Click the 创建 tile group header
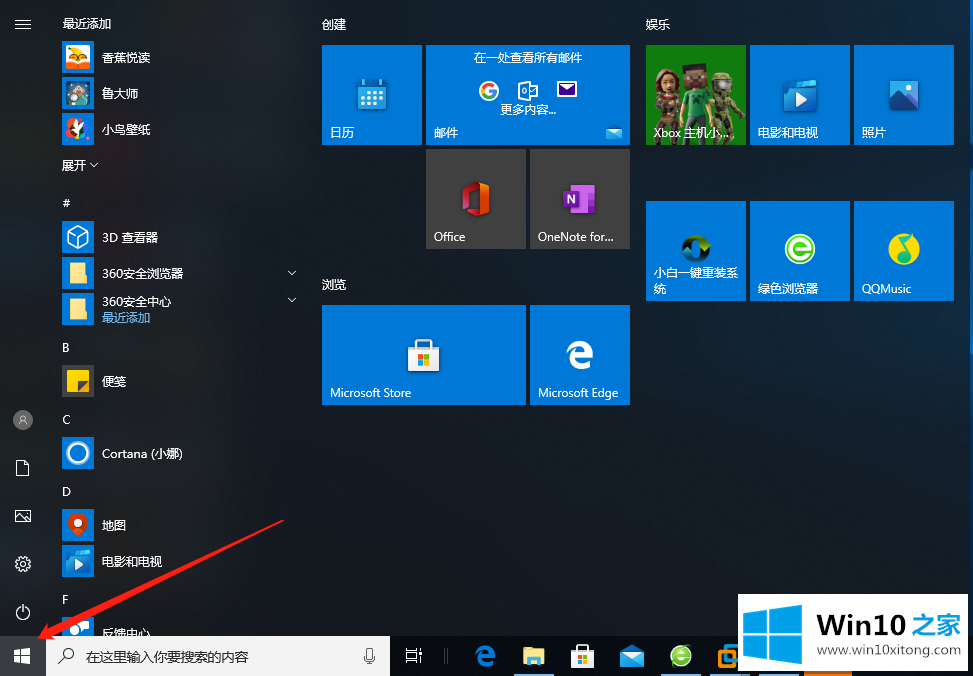 [x=334, y=24]
